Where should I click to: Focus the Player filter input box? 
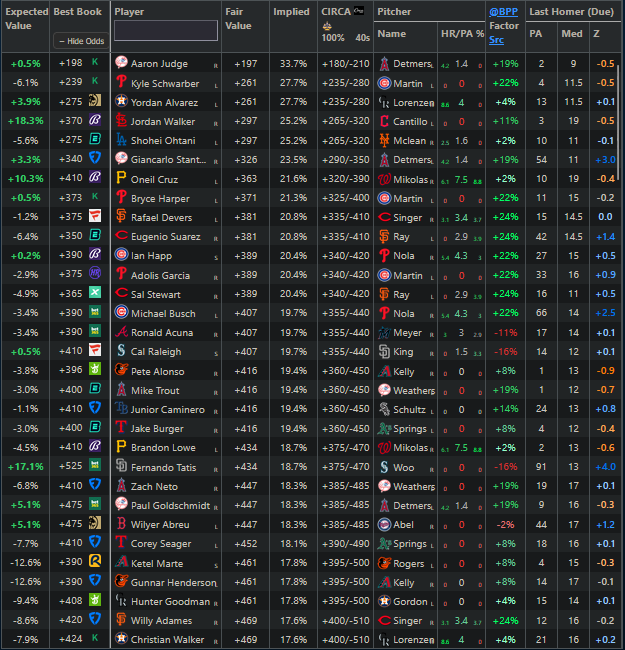166,31
